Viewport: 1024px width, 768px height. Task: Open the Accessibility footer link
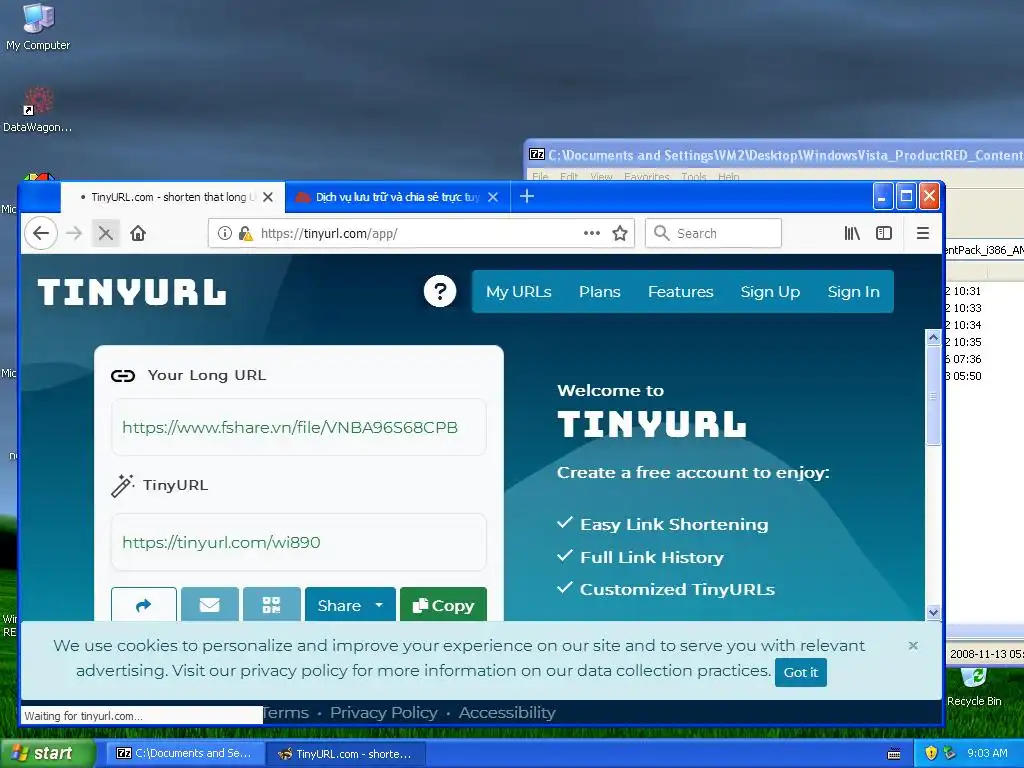point(507,712)
